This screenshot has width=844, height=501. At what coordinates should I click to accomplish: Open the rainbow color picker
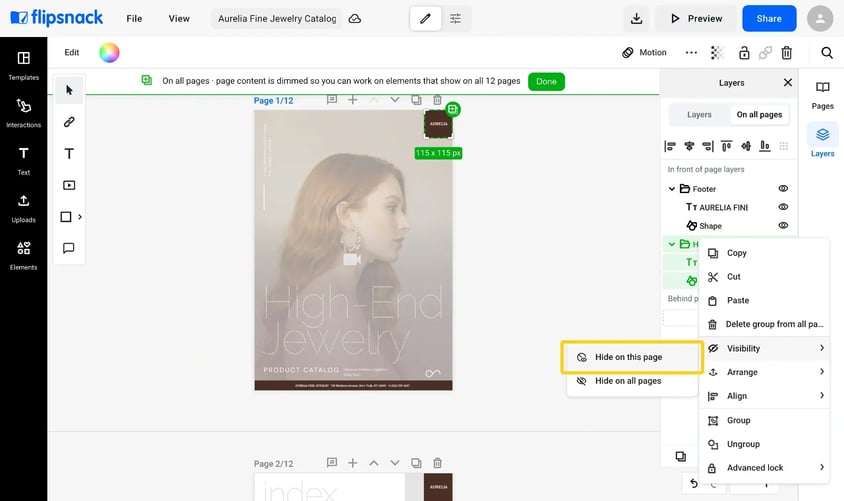pyautogui.click(x=109, y=53)
